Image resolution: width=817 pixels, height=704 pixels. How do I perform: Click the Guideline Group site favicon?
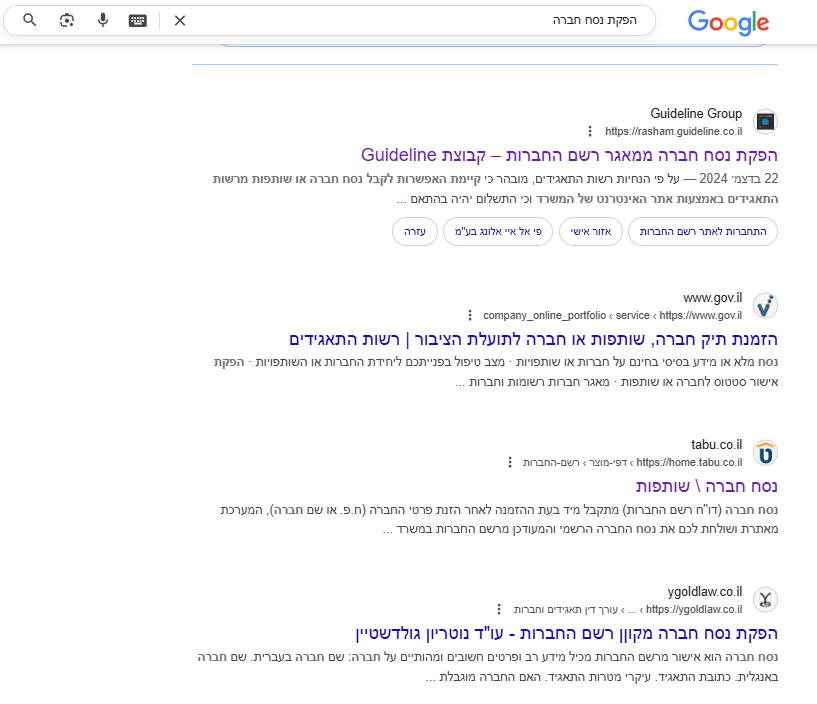(765, 122)
